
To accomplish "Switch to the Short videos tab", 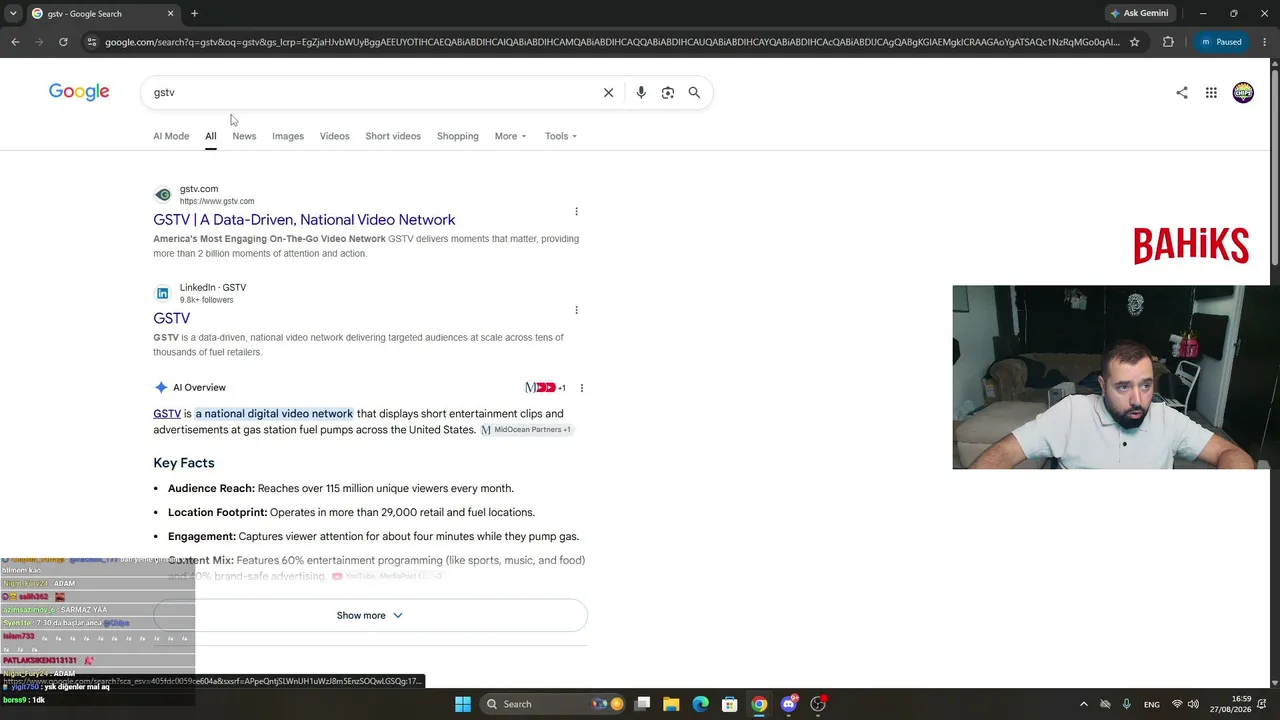I will 393,136.
